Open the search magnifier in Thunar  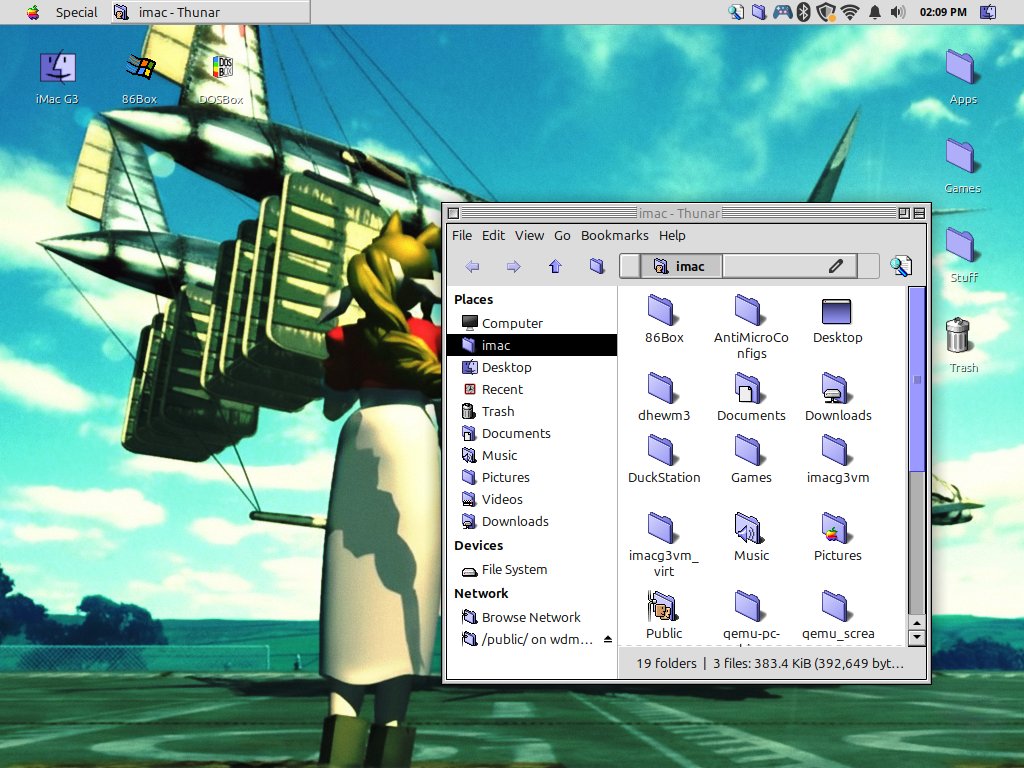(x=901, y=266)
